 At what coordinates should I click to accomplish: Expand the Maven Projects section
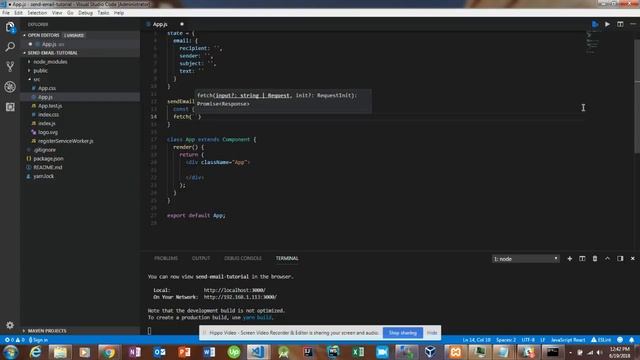(47, 331)
